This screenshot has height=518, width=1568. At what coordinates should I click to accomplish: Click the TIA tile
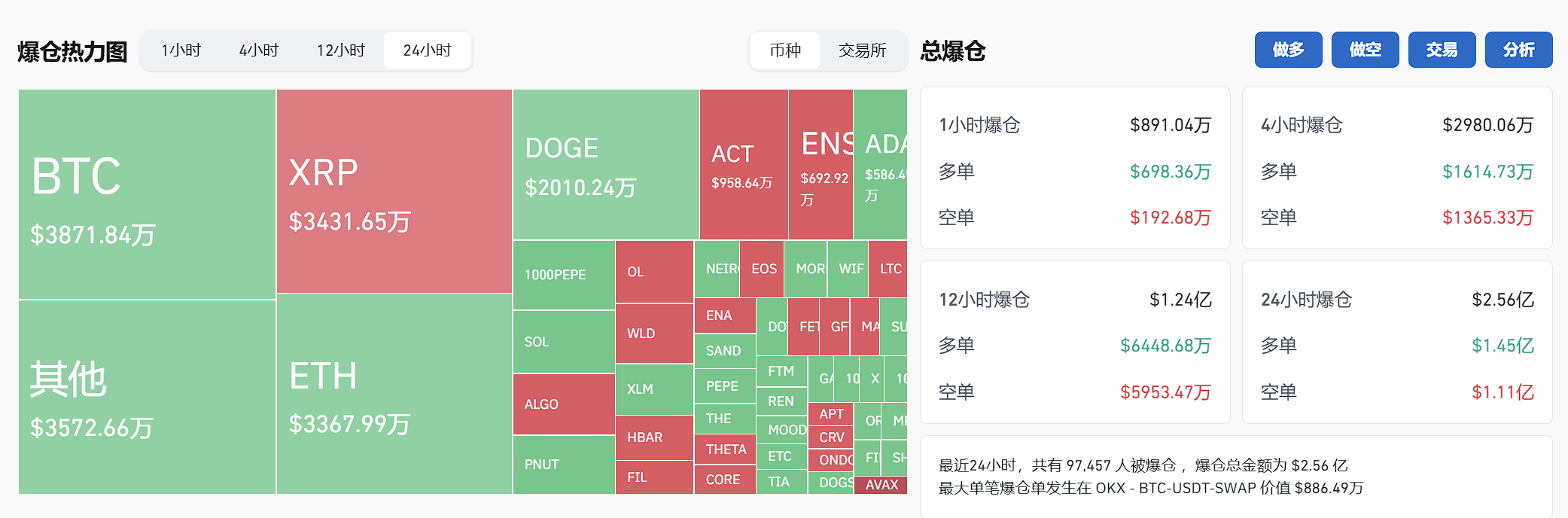(781, 482)
